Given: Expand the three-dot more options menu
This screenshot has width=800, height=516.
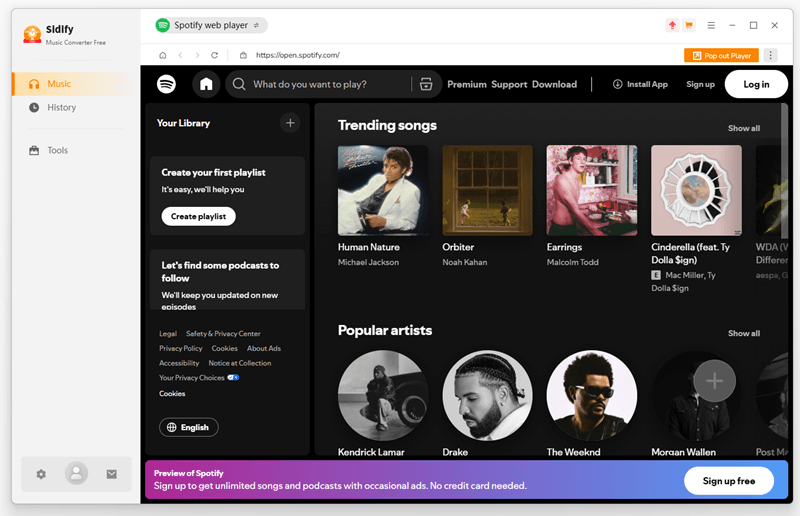Looking at the screenshot, I should click(x=770, y=55).
